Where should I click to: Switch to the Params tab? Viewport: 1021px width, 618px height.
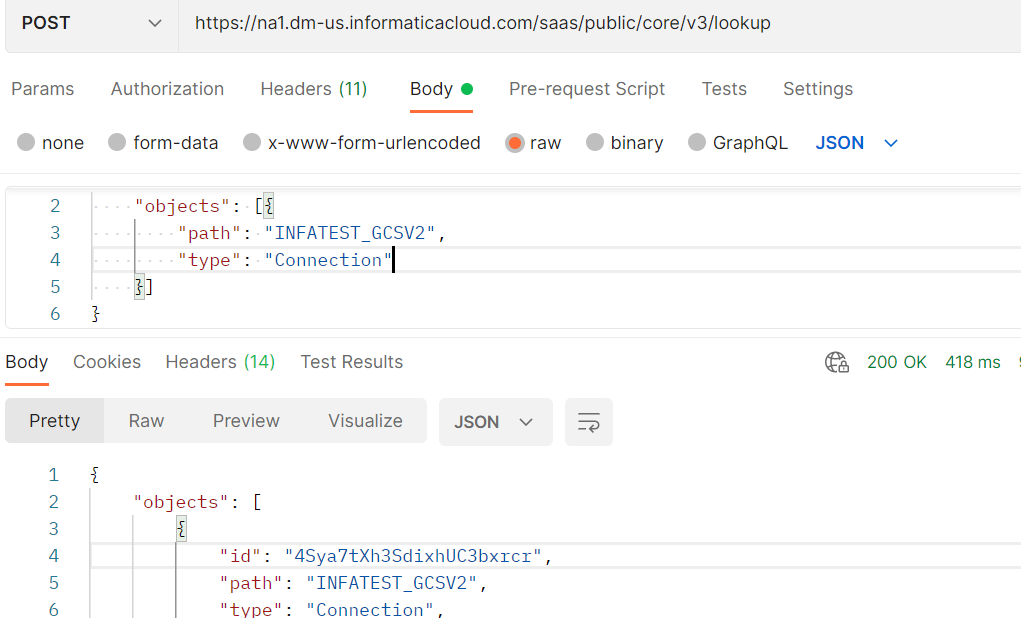point(43,89)
